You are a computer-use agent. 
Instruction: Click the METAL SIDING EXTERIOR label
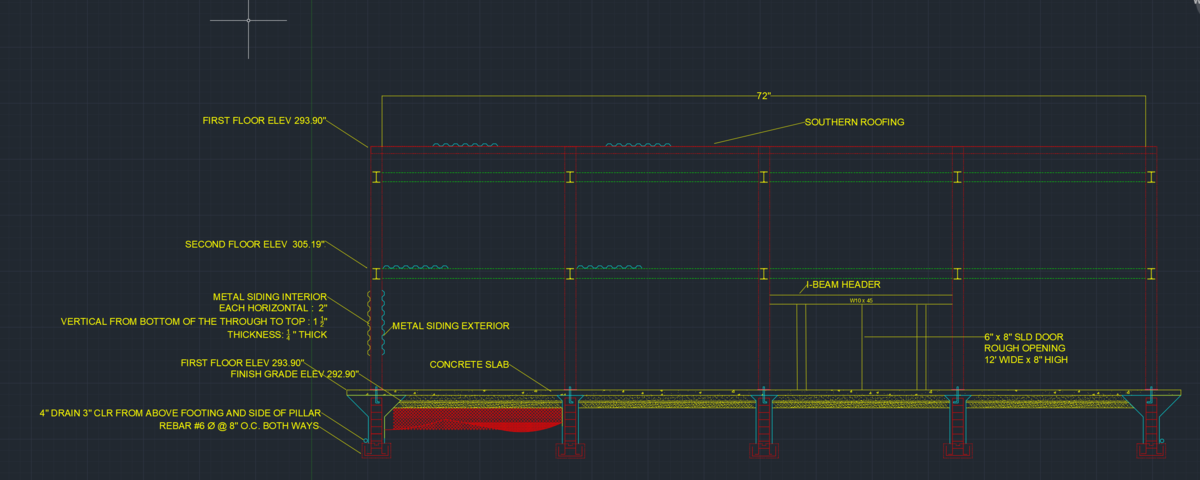coord(450,326)
